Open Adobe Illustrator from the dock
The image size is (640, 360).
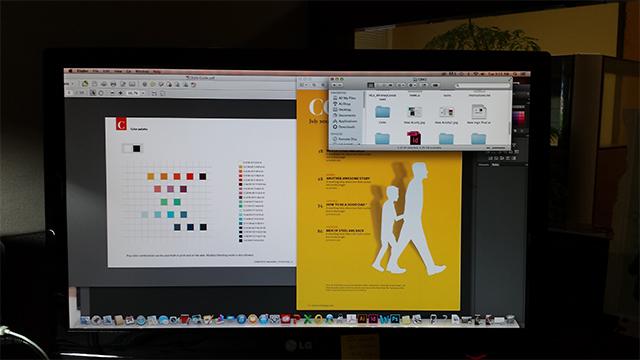coord(362,319)
